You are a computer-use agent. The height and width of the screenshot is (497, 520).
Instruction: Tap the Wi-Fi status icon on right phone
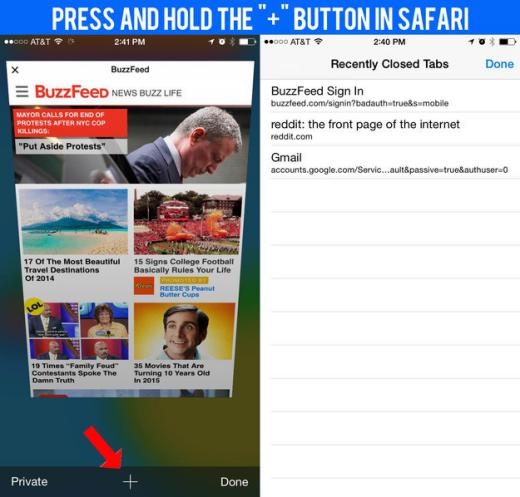[318, 42]
